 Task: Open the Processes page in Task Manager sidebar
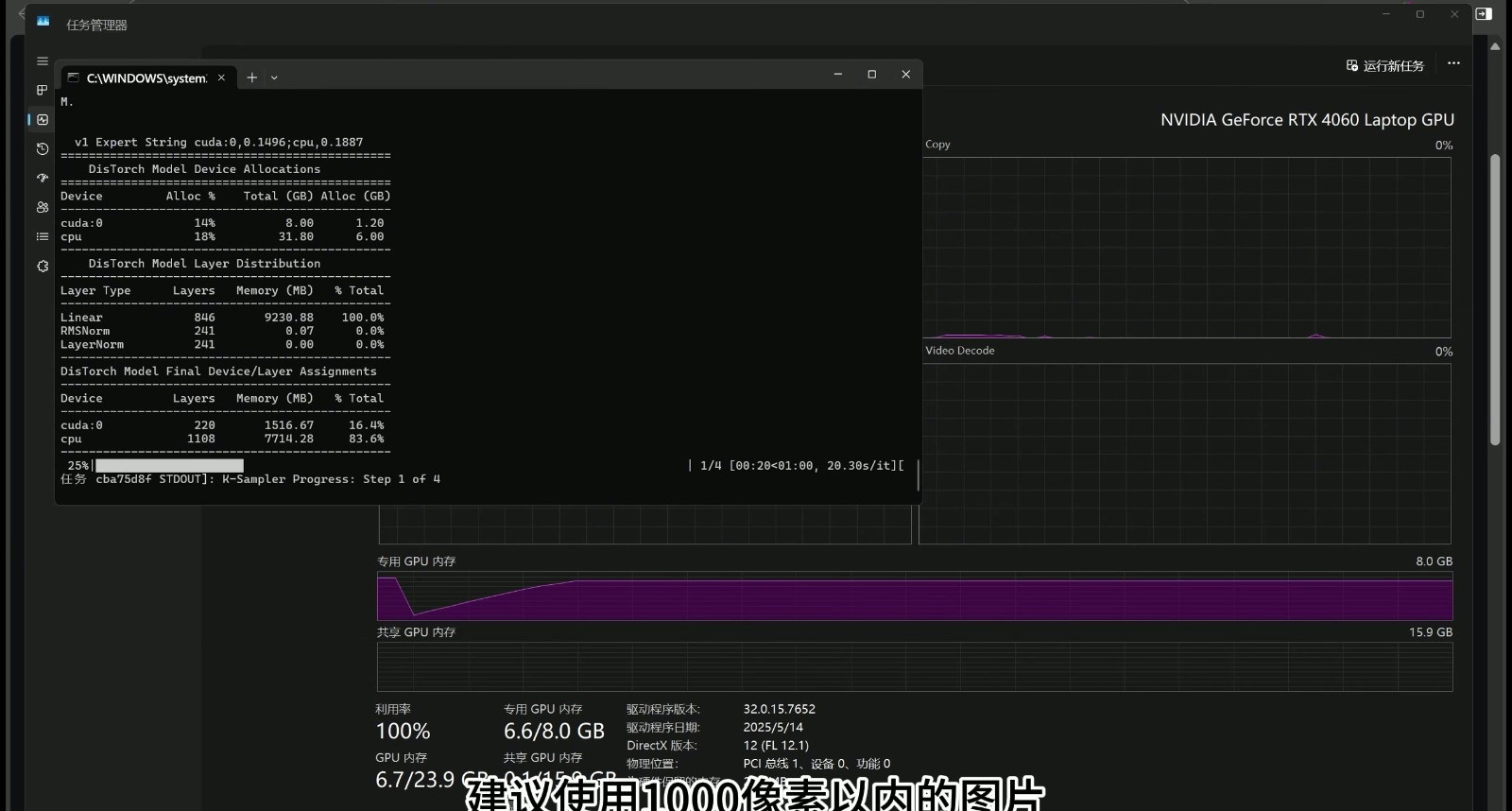(x=43, y=90)
